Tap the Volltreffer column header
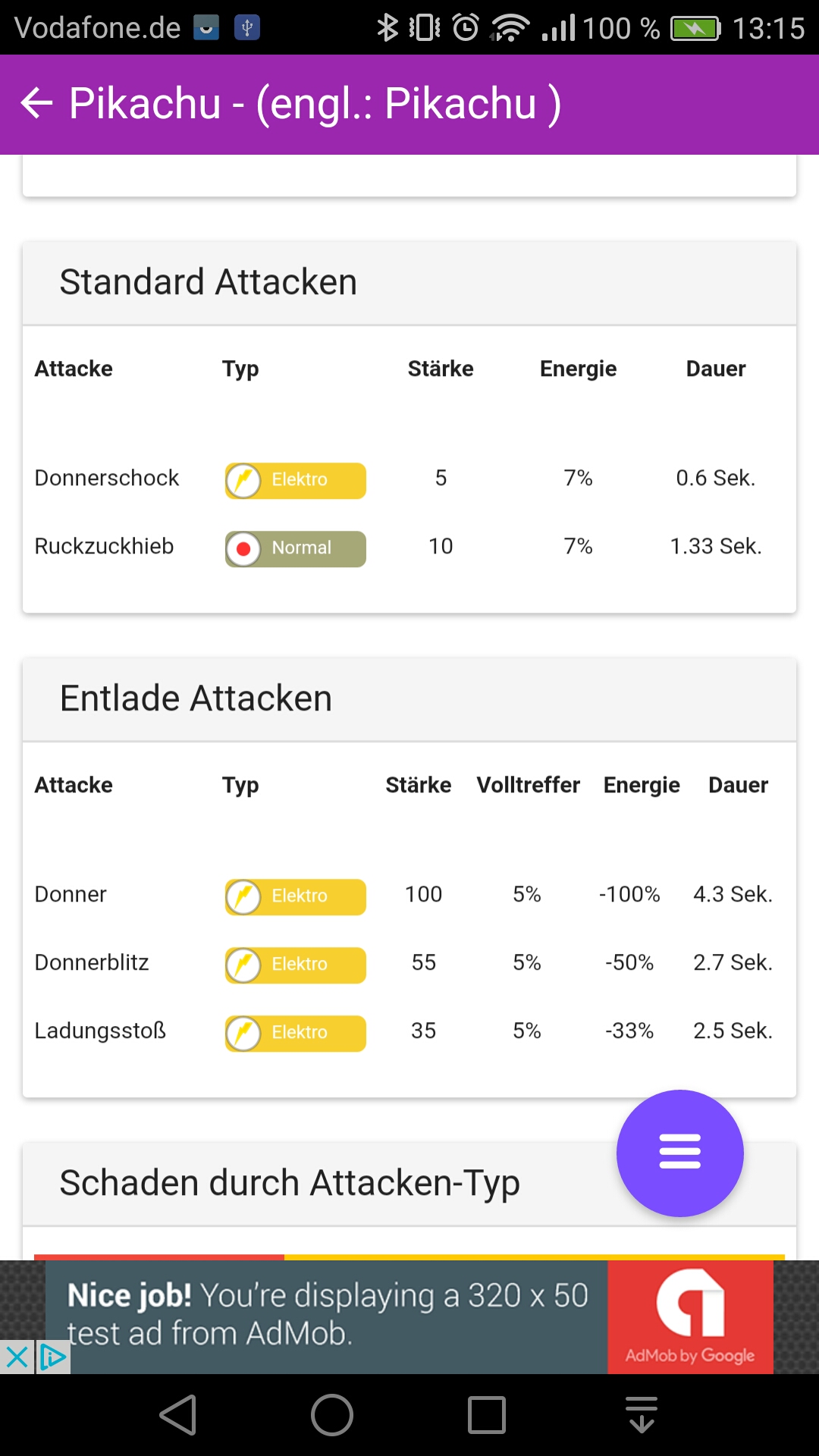 click(x=528, y=785)
